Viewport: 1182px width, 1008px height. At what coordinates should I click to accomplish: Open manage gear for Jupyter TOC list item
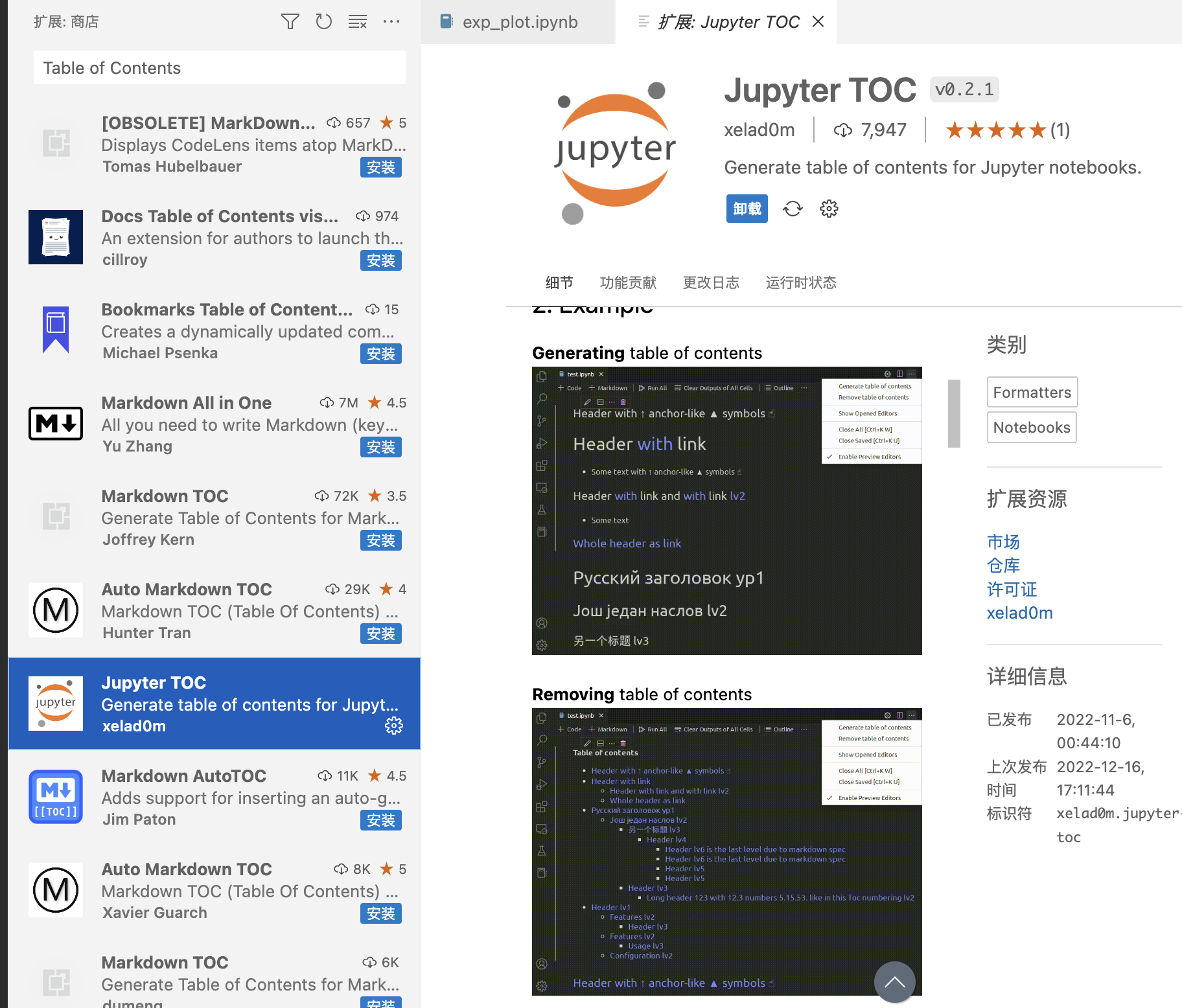tap(394, 726)
